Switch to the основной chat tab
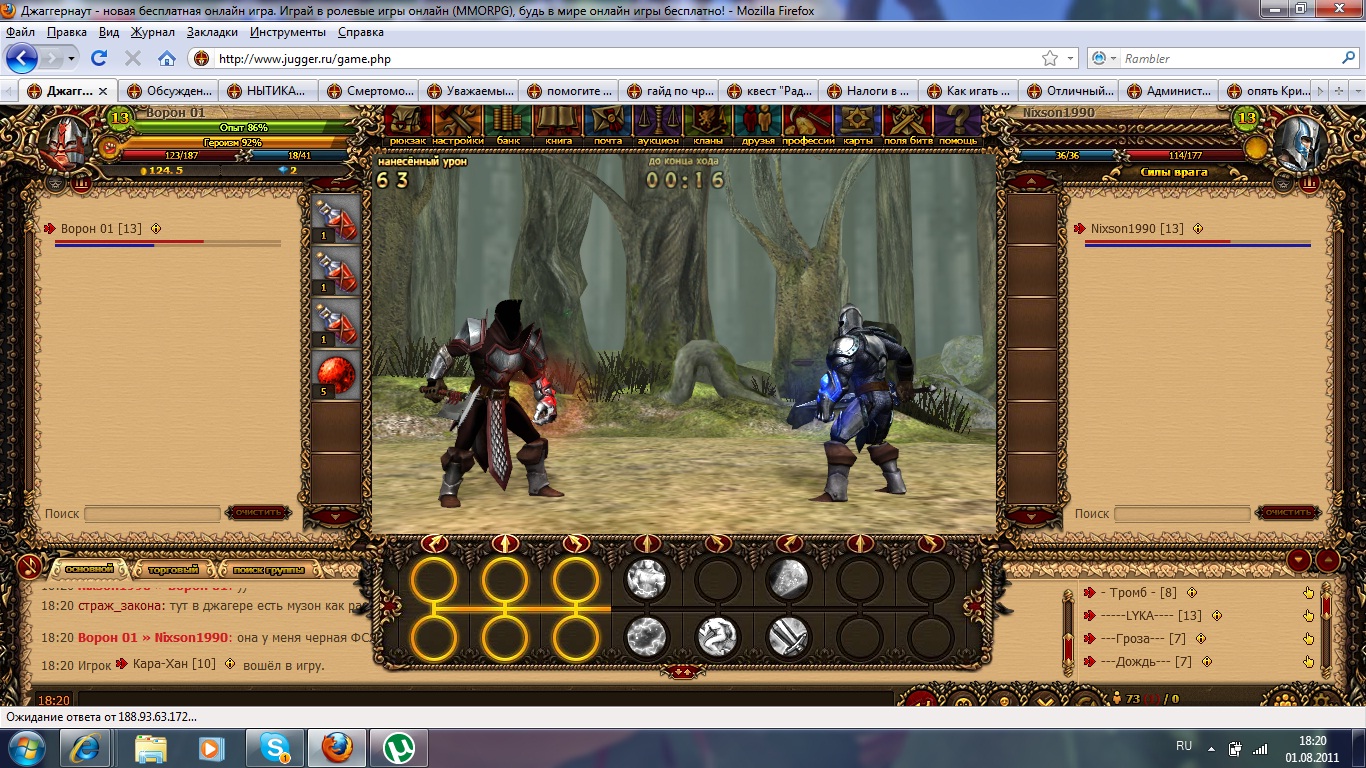This screenshot has height=768, width=1366. [x=89, y=569]
